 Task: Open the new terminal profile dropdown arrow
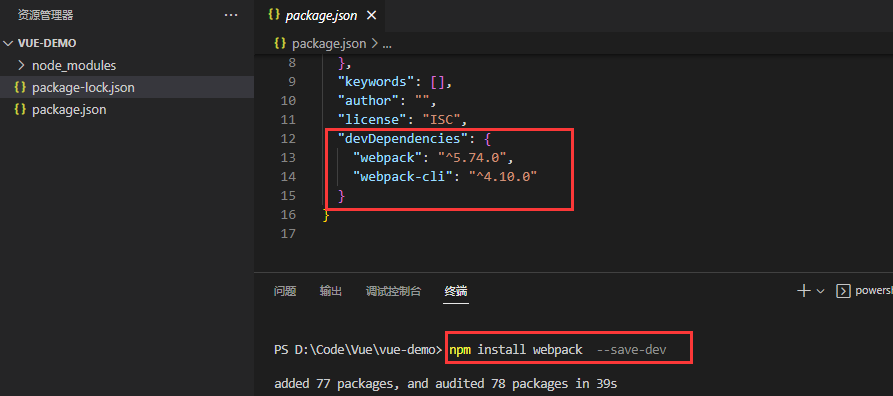821,291
